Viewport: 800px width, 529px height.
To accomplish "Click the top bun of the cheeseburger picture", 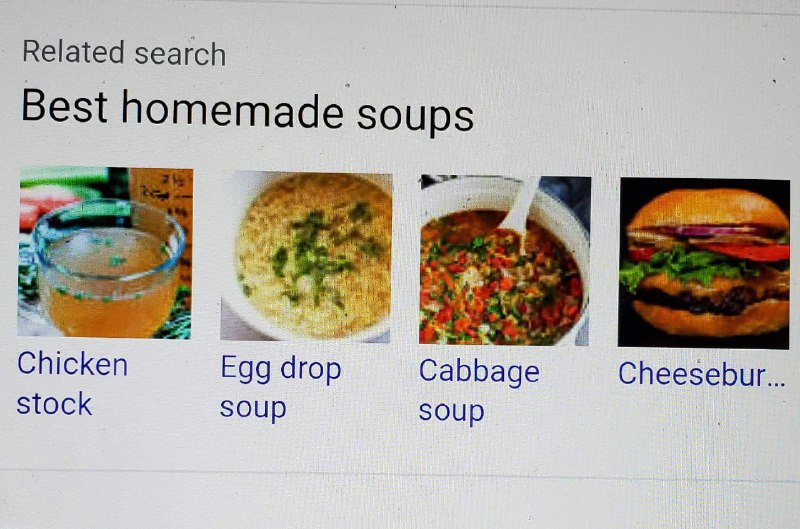I will pos(708,208).
